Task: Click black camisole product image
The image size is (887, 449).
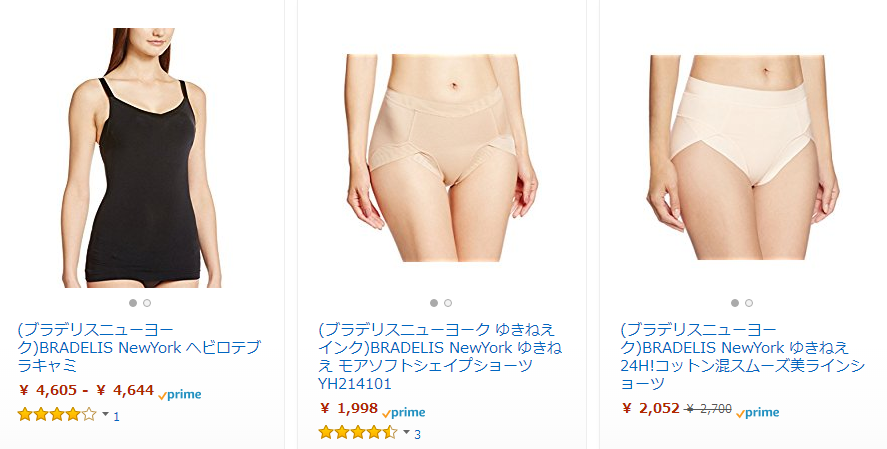Action: pyautogui.click(x=142, y=158)
